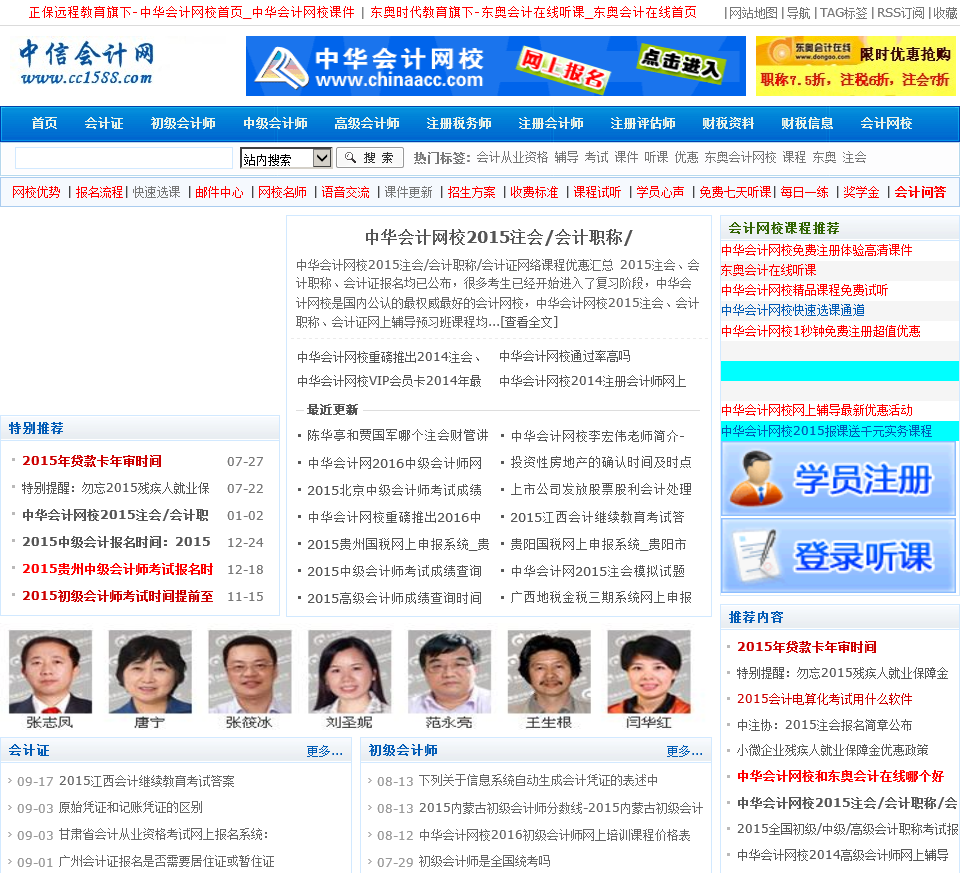Open 2015北京中级会计师考试成绩 in 最近更新
The width and height of the screenshot is (960, 873).
(394, 490)
